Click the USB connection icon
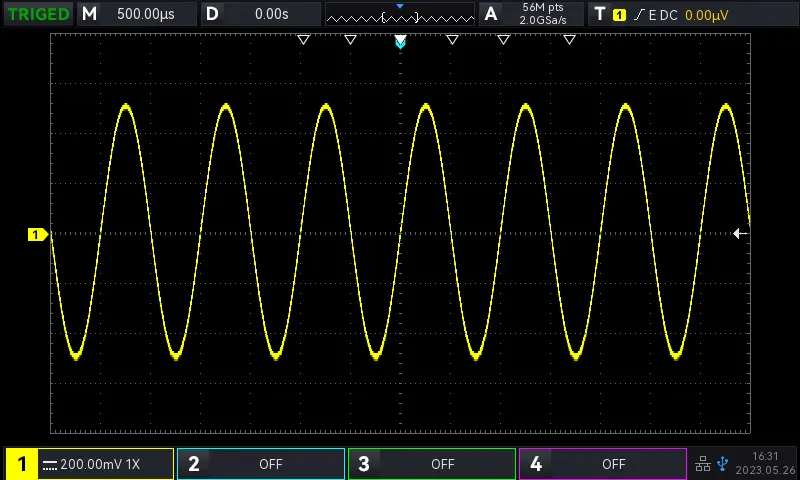The width and height of the screenshot is (800, 480). 723,464
